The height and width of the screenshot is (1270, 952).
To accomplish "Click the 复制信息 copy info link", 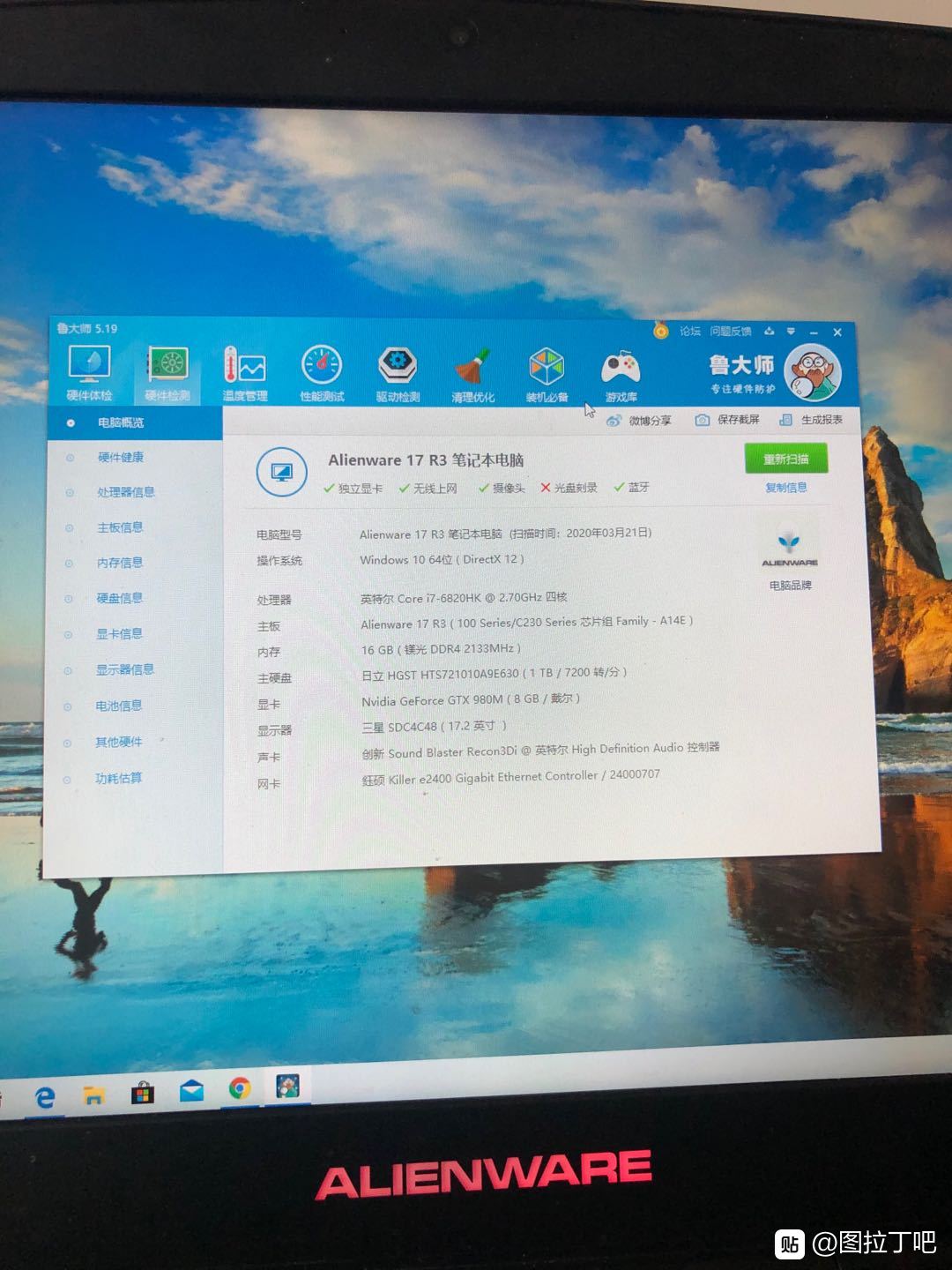I will point(786,488).
